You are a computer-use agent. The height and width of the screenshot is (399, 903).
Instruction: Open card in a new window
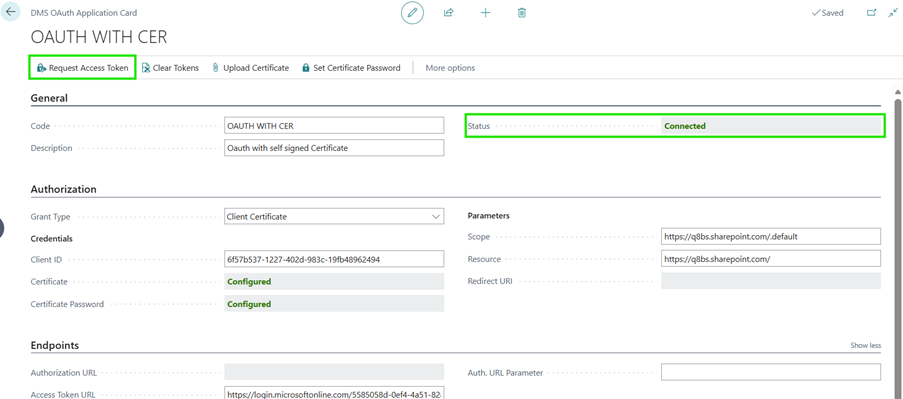tap(871, 13)
